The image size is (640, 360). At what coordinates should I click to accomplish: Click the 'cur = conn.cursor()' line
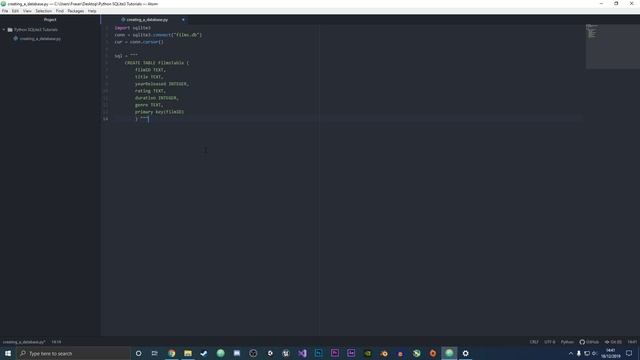pos(139,42)
